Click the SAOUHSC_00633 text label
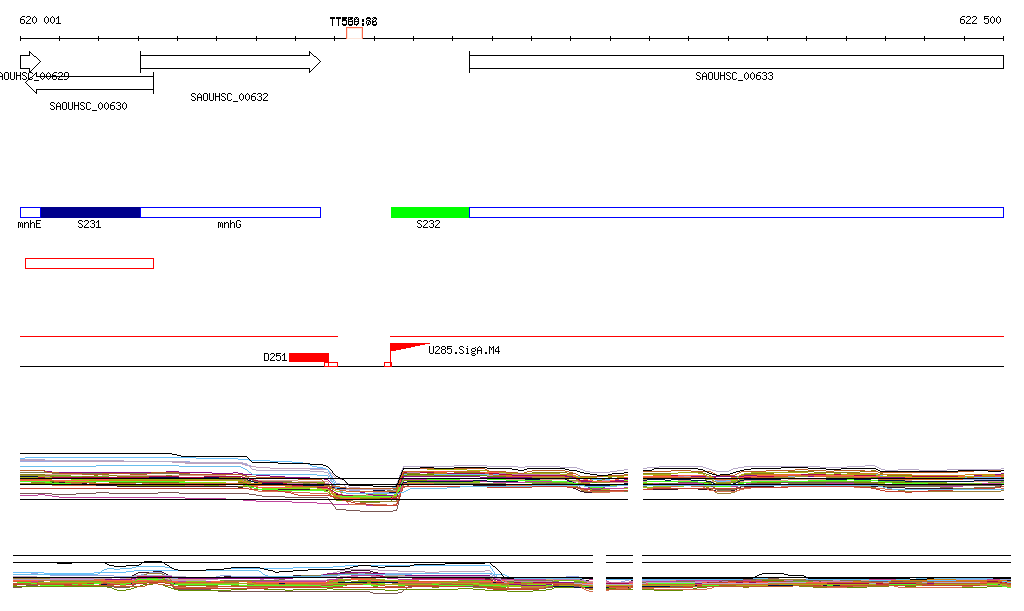This screenshot has width=1024, height=611. 734,76
